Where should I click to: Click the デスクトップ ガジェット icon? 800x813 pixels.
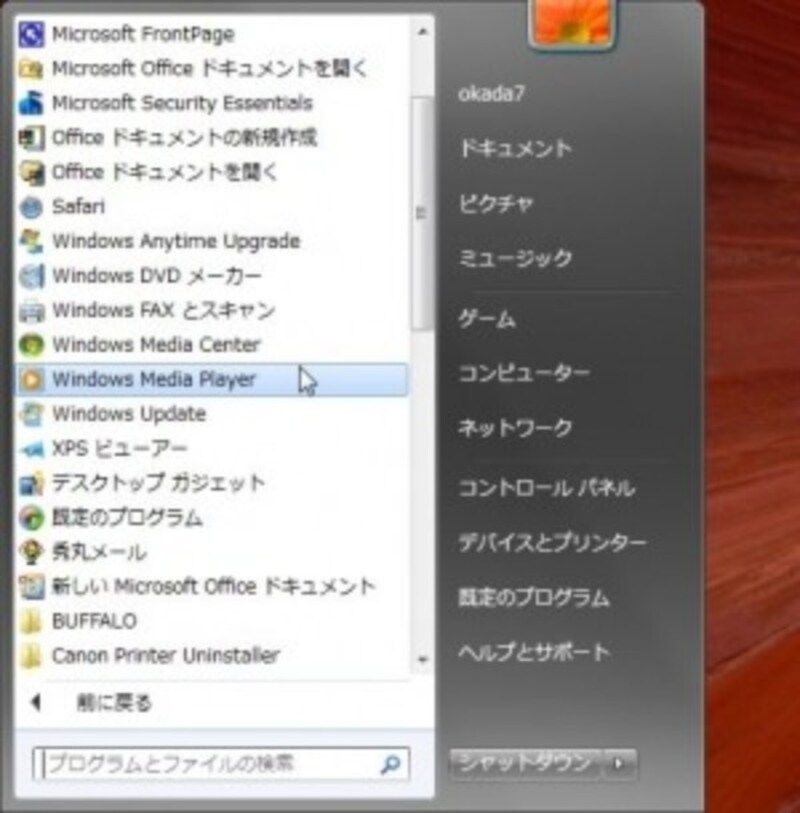tap(31, 484)
